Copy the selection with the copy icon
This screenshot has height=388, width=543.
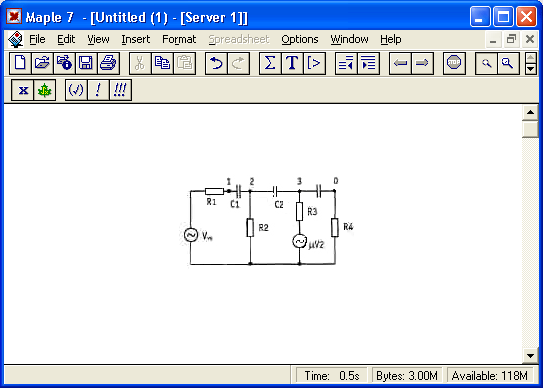tap(162, 63)
